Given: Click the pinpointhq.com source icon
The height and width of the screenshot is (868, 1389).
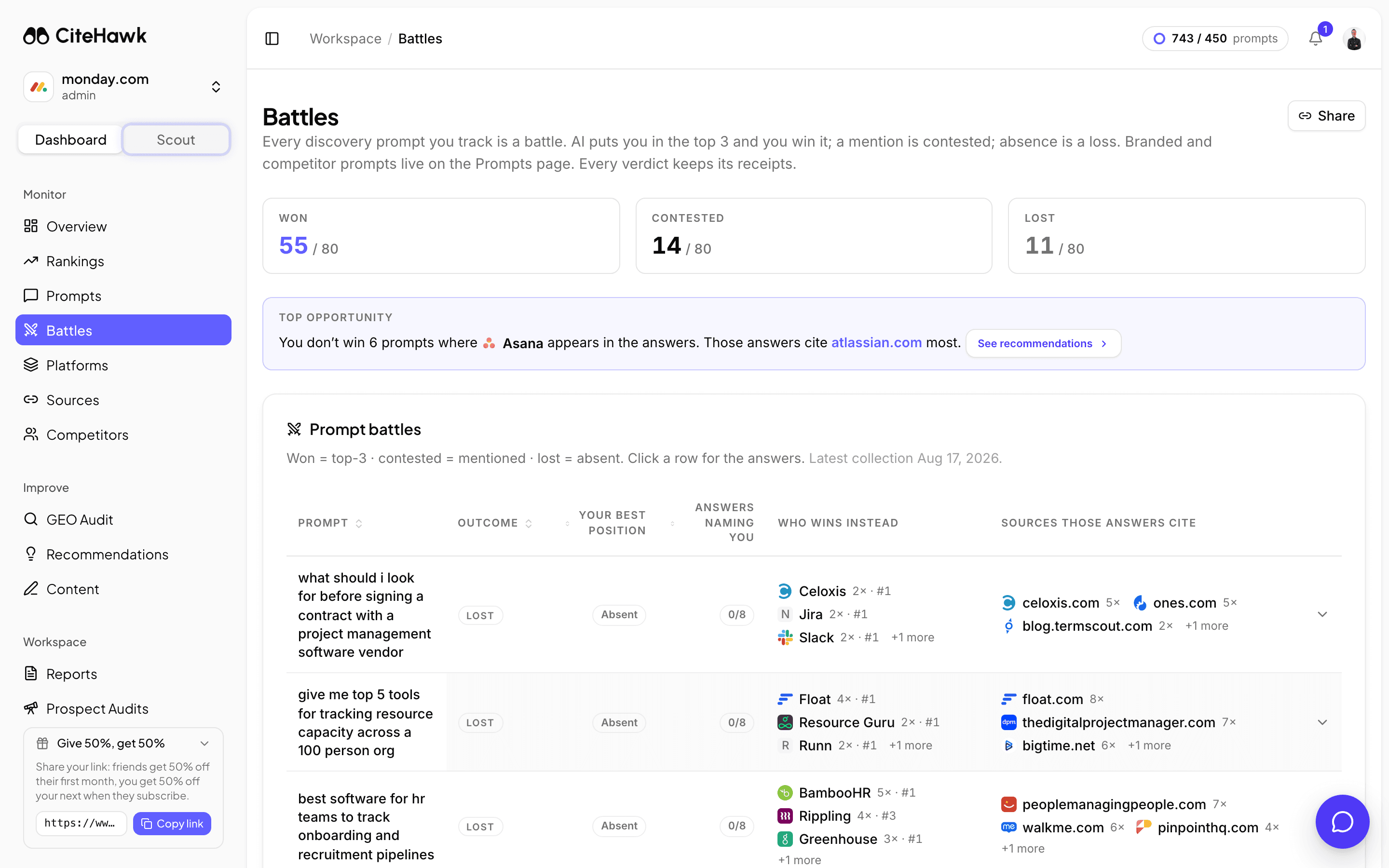Looking at the screenshot, I should tap(1144, 827).
